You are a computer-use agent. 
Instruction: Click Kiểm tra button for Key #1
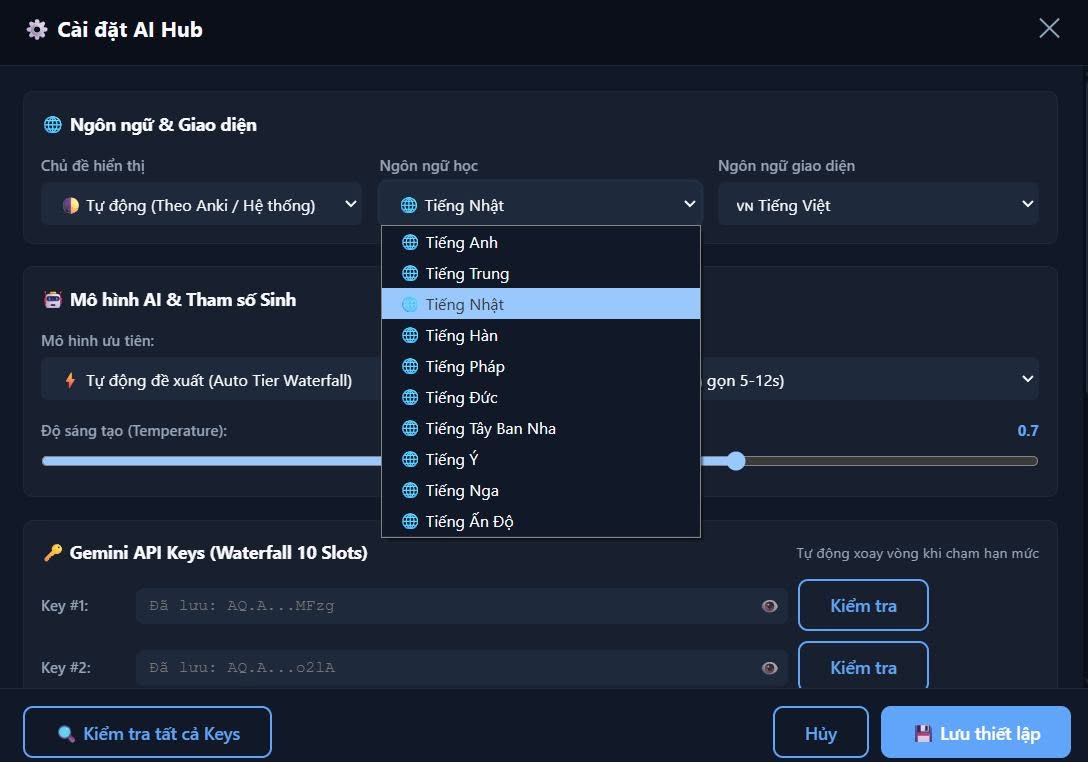point(863,605)
